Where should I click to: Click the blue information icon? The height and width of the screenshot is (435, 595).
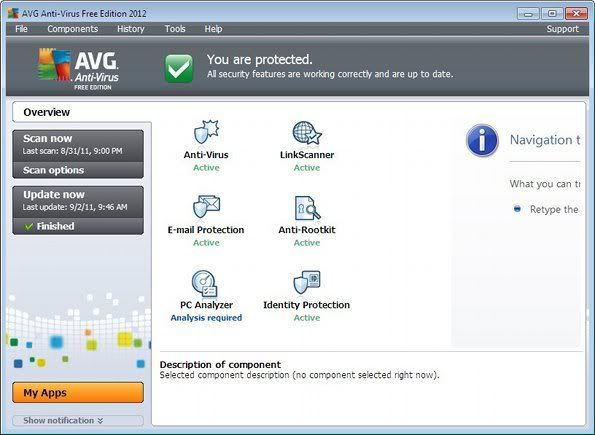click(x=482, y=140)
